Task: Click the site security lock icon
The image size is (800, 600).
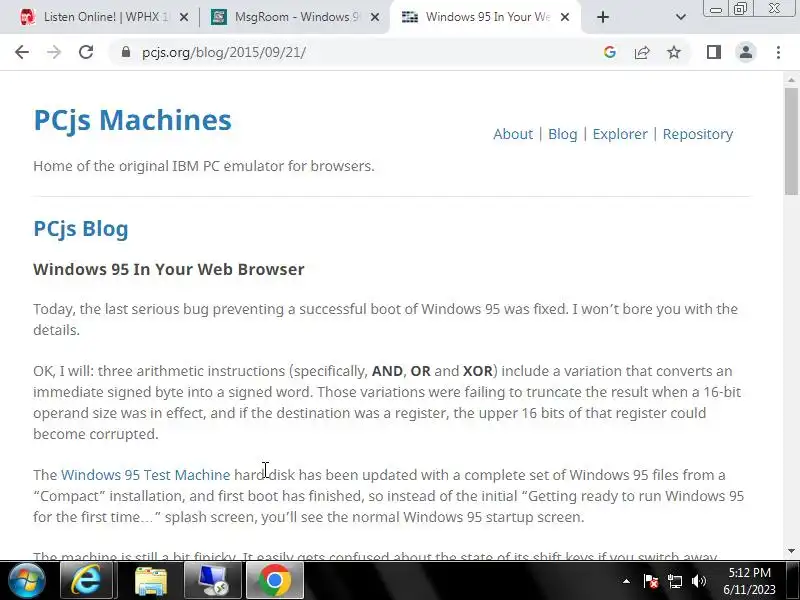Action: [x=126, y=52]
